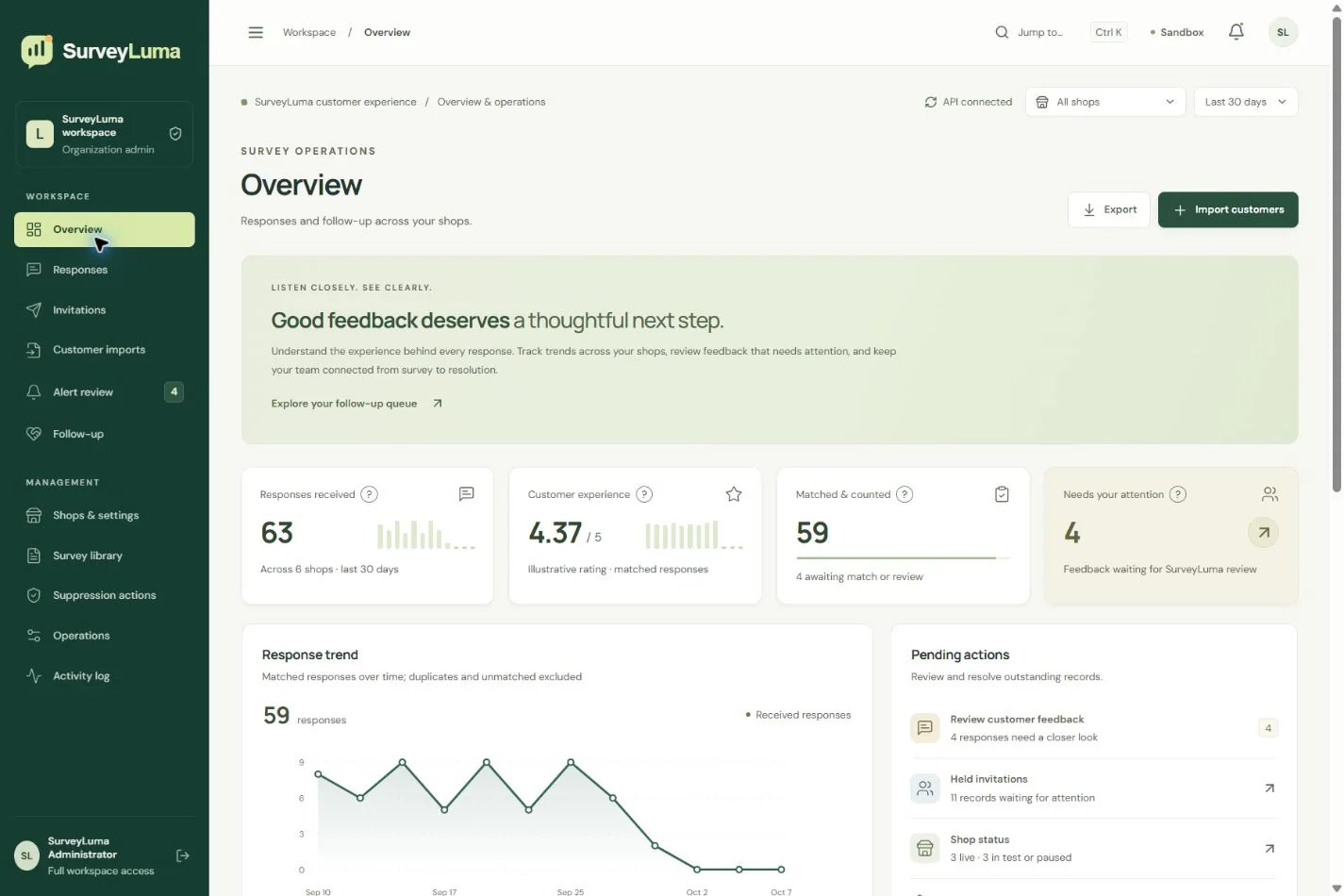Click the Sandbox environment indicator
The width and height of the screenshot is (1344, 896).
[1177, 32]
